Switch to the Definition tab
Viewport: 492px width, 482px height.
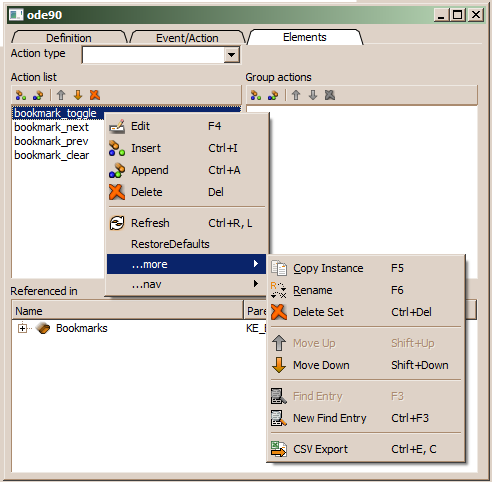tap(69, 38)
